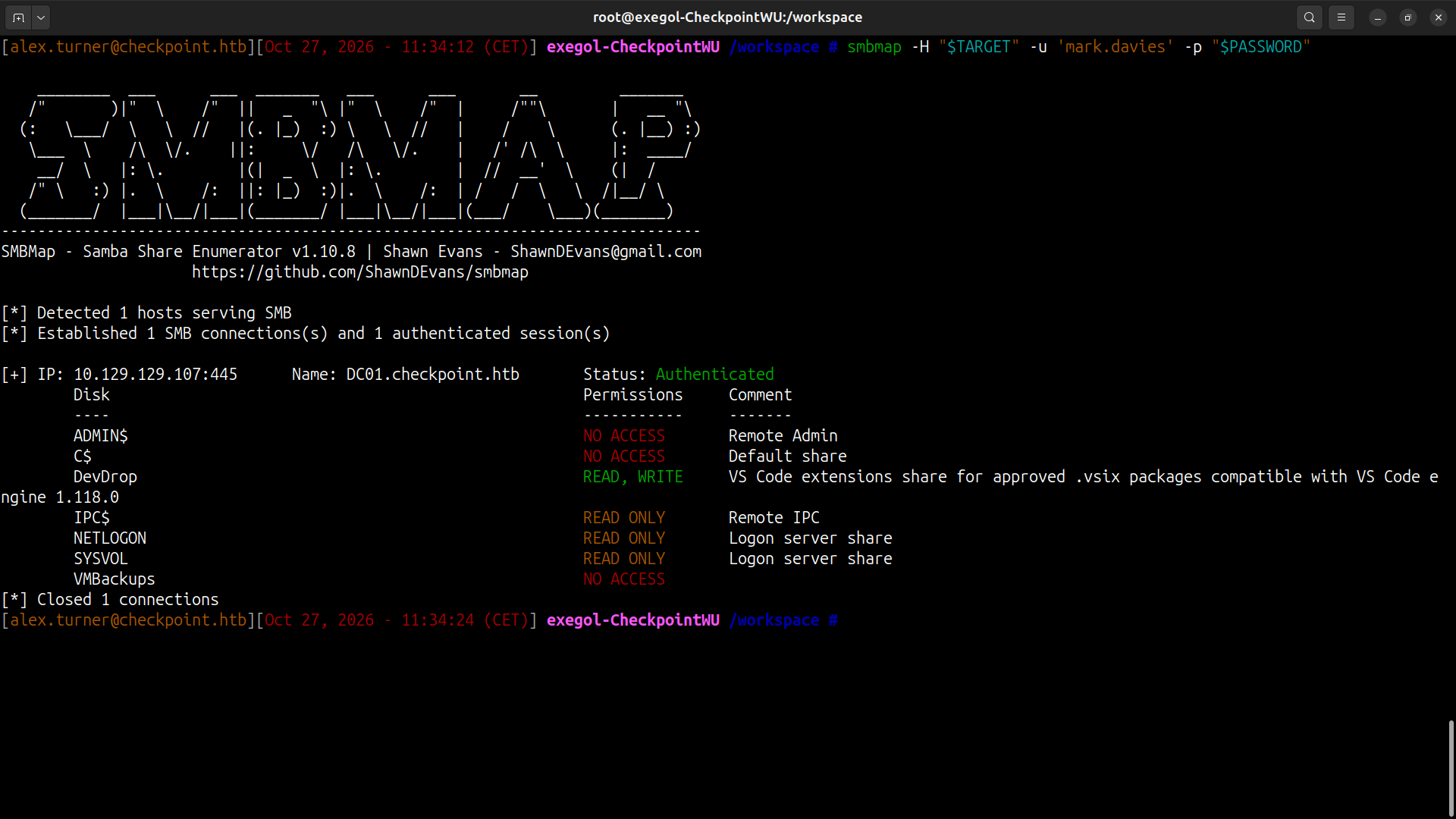
Task: Click the Detected 1 hosts serving SMB line
Action: [x=146, y=313]
